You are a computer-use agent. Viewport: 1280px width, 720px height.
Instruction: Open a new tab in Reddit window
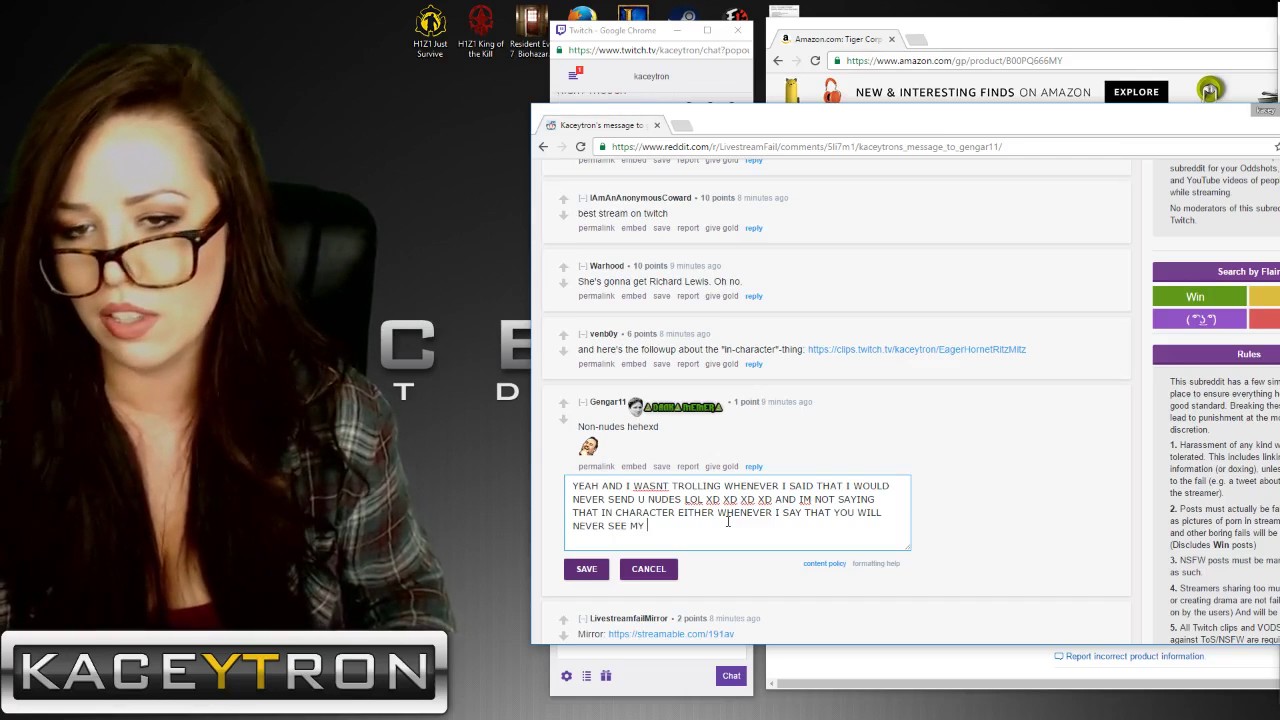click(x=681, y=125)
